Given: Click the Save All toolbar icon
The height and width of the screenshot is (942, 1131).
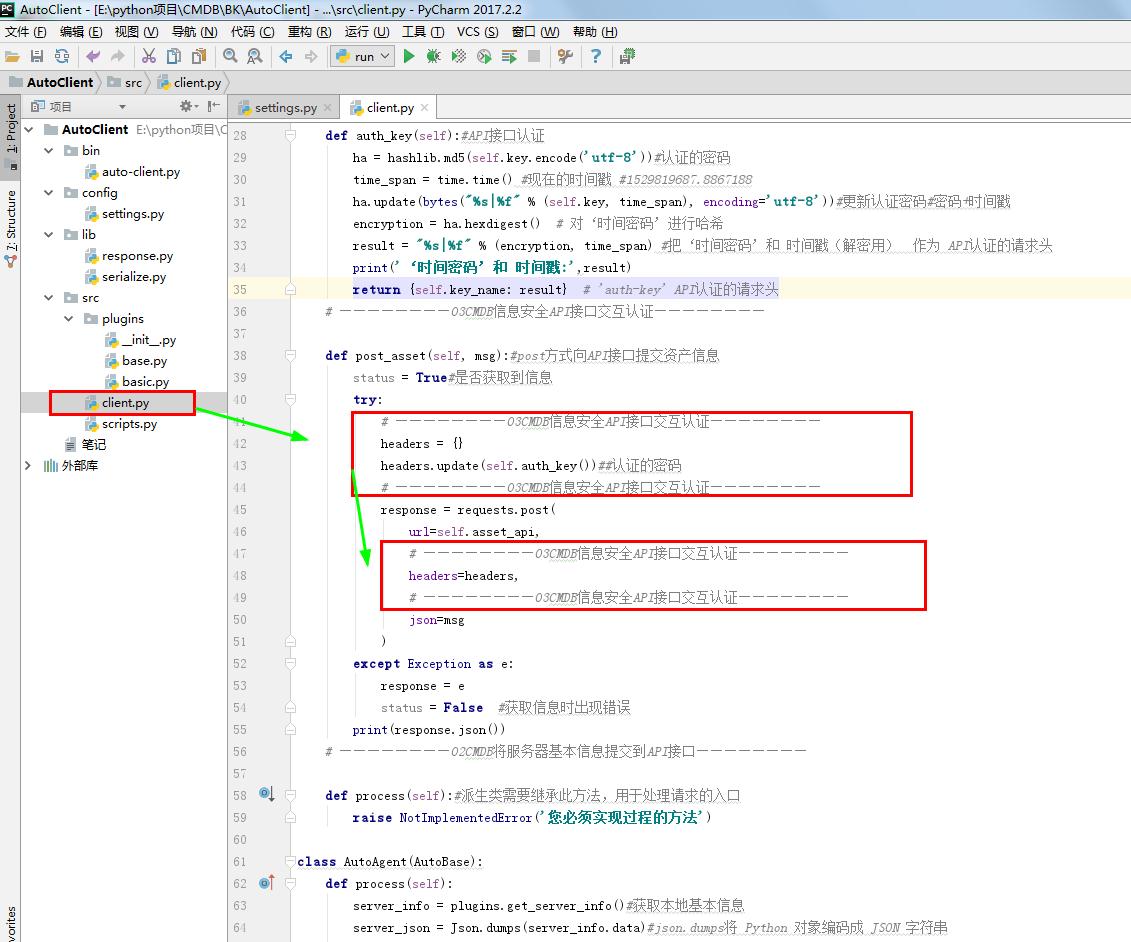Looking at the screenshot, I should point(37,56).
